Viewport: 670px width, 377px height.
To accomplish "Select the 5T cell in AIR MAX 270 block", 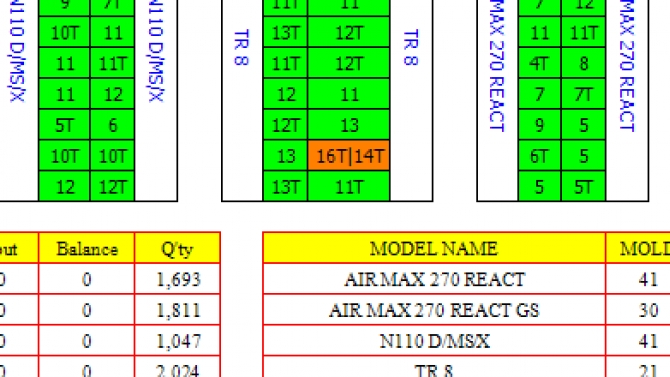I will 583,186.
